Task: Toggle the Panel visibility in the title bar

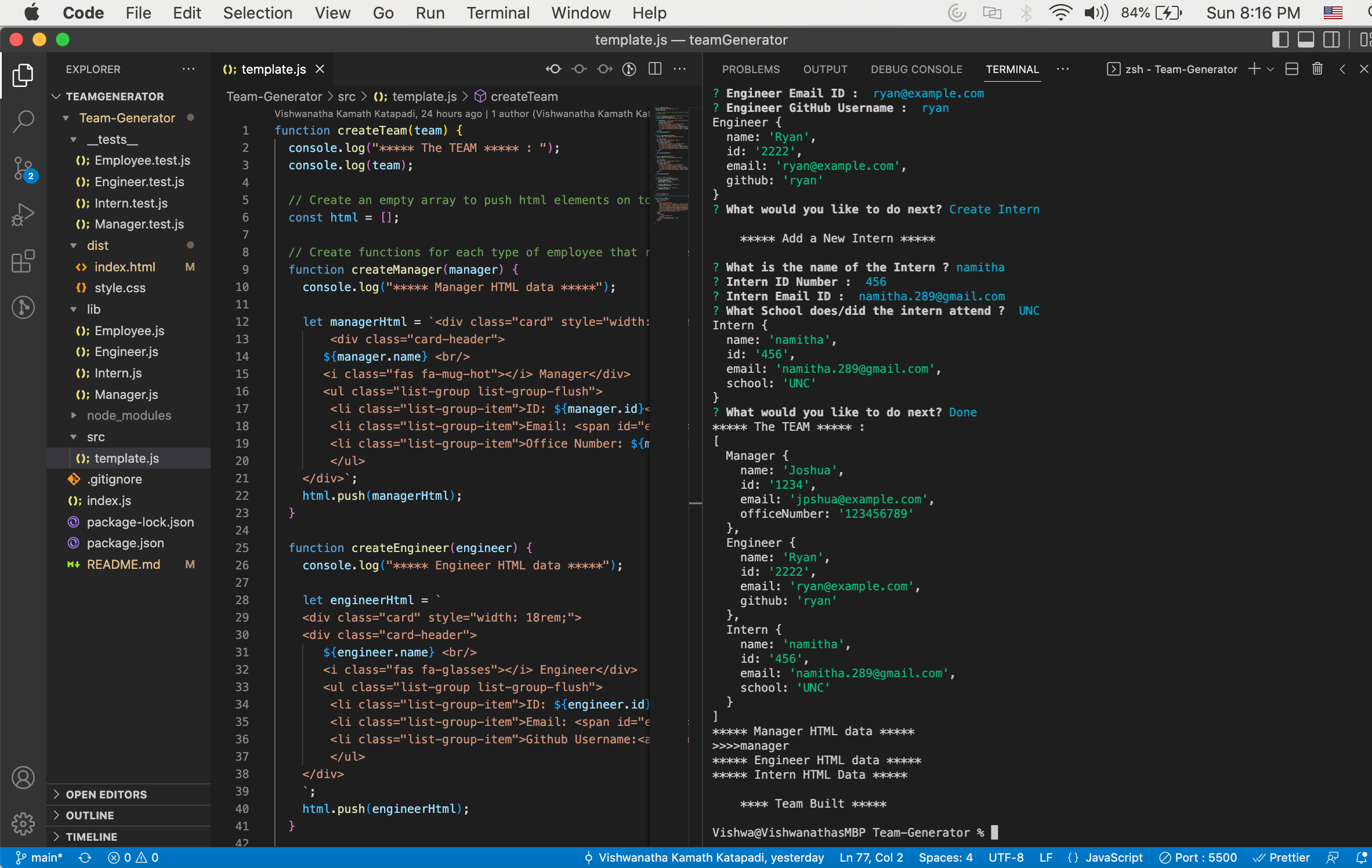Action: coord(1305,39)
